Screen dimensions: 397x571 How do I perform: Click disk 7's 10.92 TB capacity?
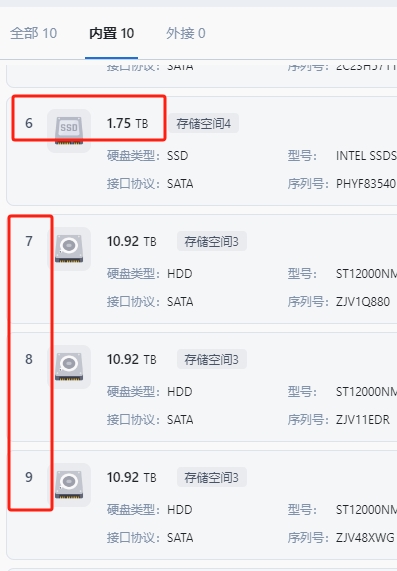coord(131,241)
